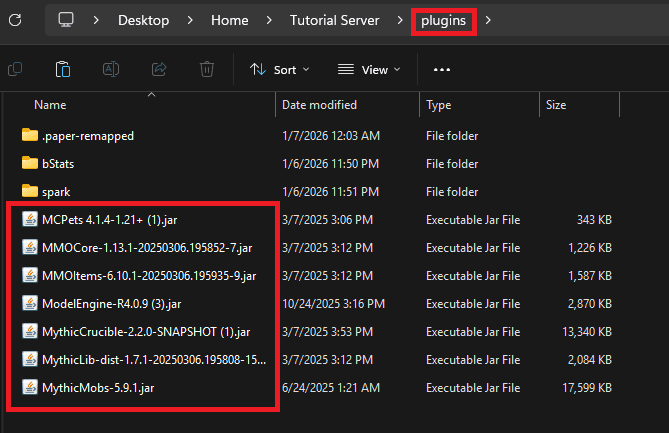Click the .paper-remapped folder icon
The image size is (669, 433).
(x=30, y=135)
